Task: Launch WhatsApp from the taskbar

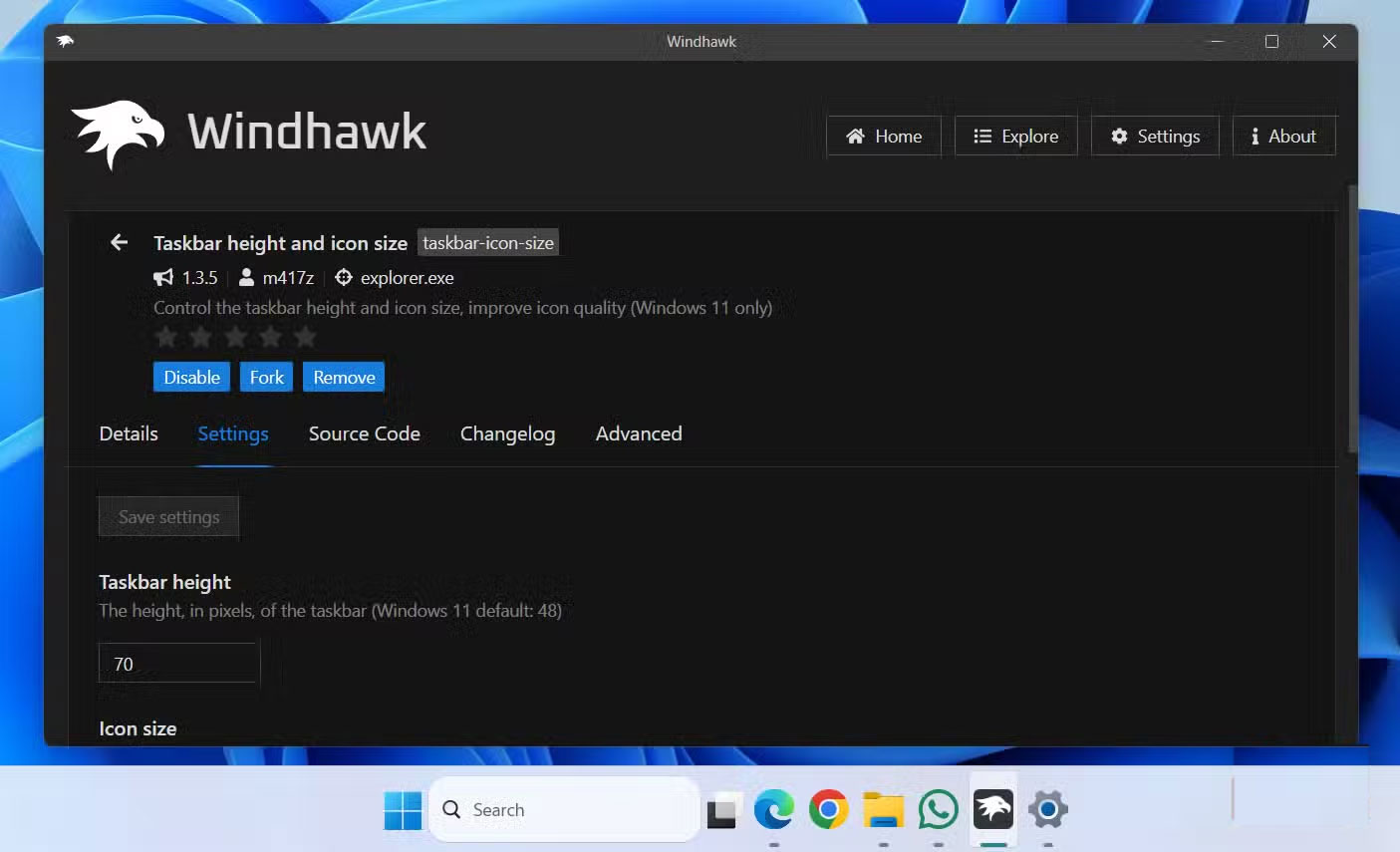Action: point(937,809)
